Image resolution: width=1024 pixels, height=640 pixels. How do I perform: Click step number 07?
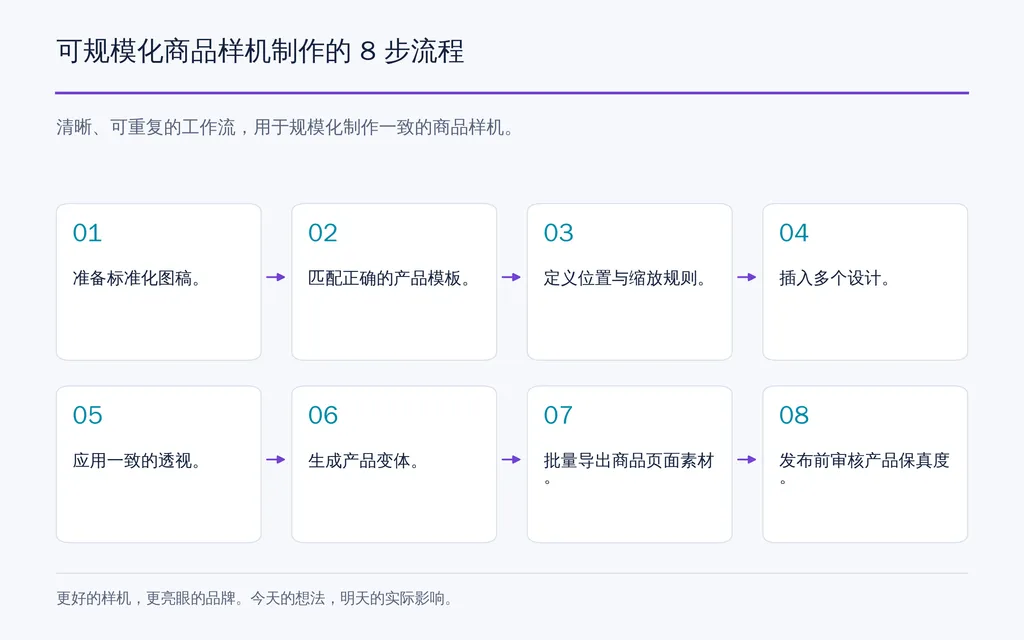coord(558,415)
